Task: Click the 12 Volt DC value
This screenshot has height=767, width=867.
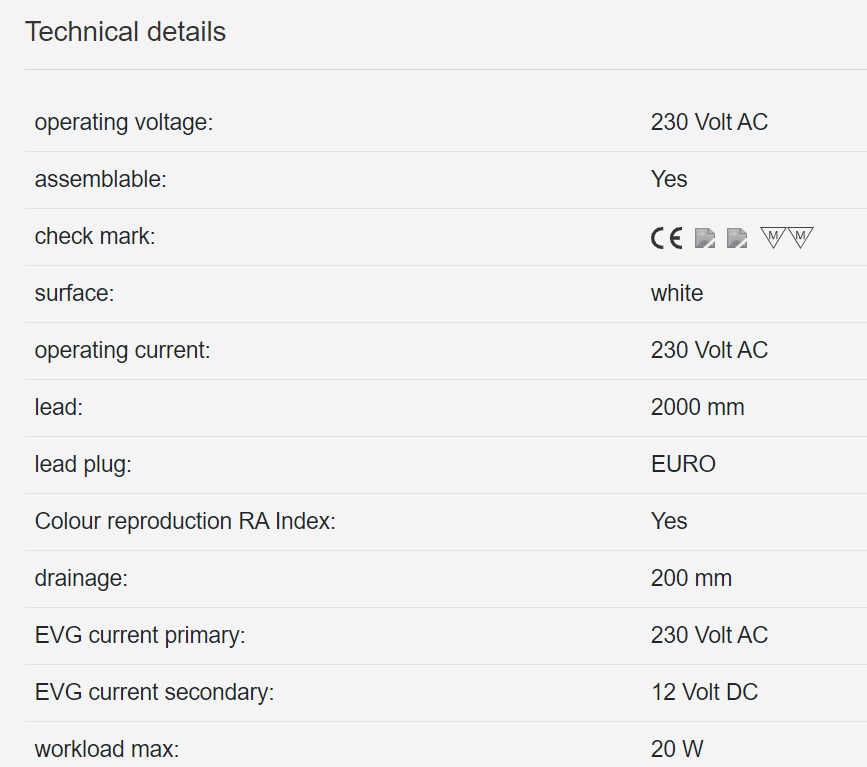Action: tap(704, 693)
